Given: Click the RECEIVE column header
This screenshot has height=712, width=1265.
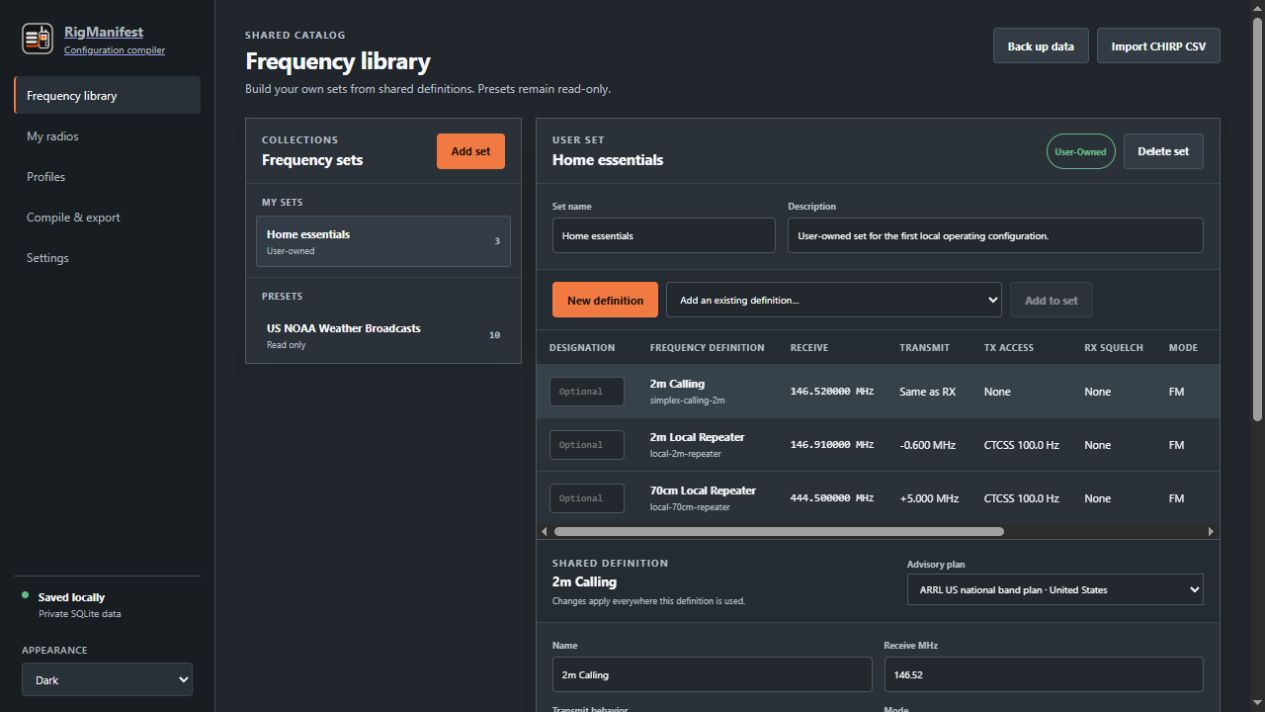Looking at the screenshot, I should click(x=809, y=348).
